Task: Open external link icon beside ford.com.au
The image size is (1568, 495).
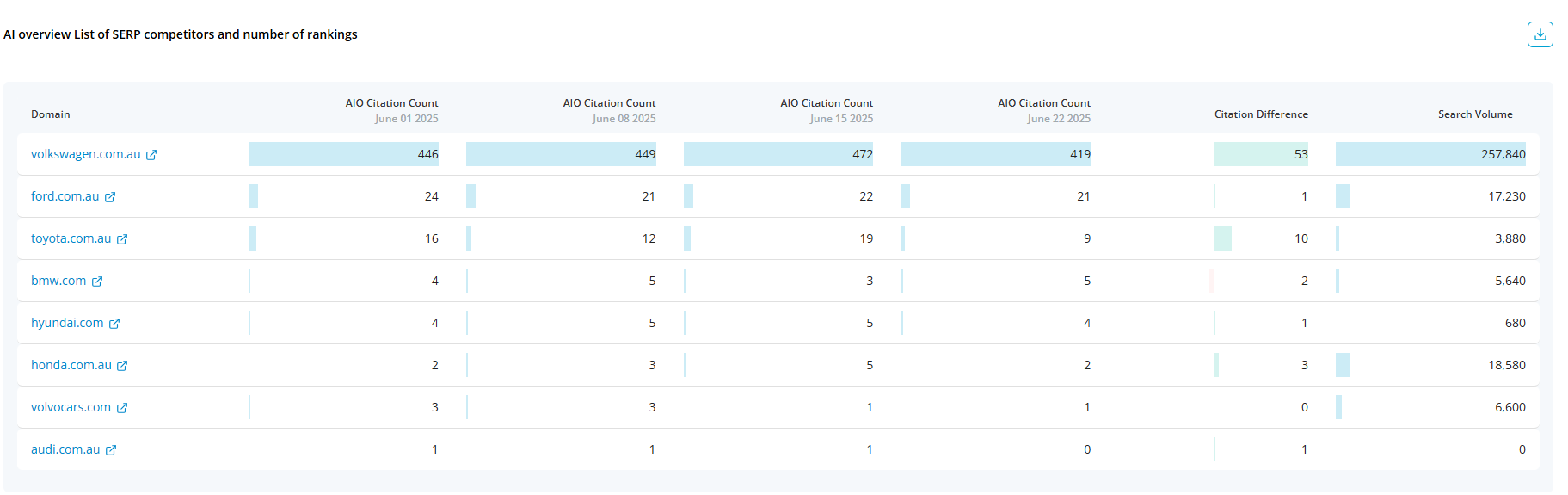Action: pos(110,197)
